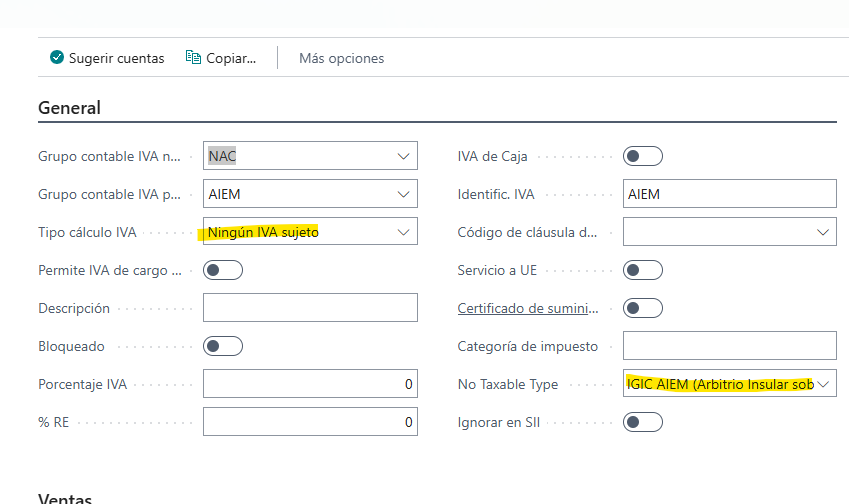Image resolution: width=849 pixels, height=504 pixels.
Task: Enable Permite IVA de cargo switch
Action: click(x=223, y=270)
